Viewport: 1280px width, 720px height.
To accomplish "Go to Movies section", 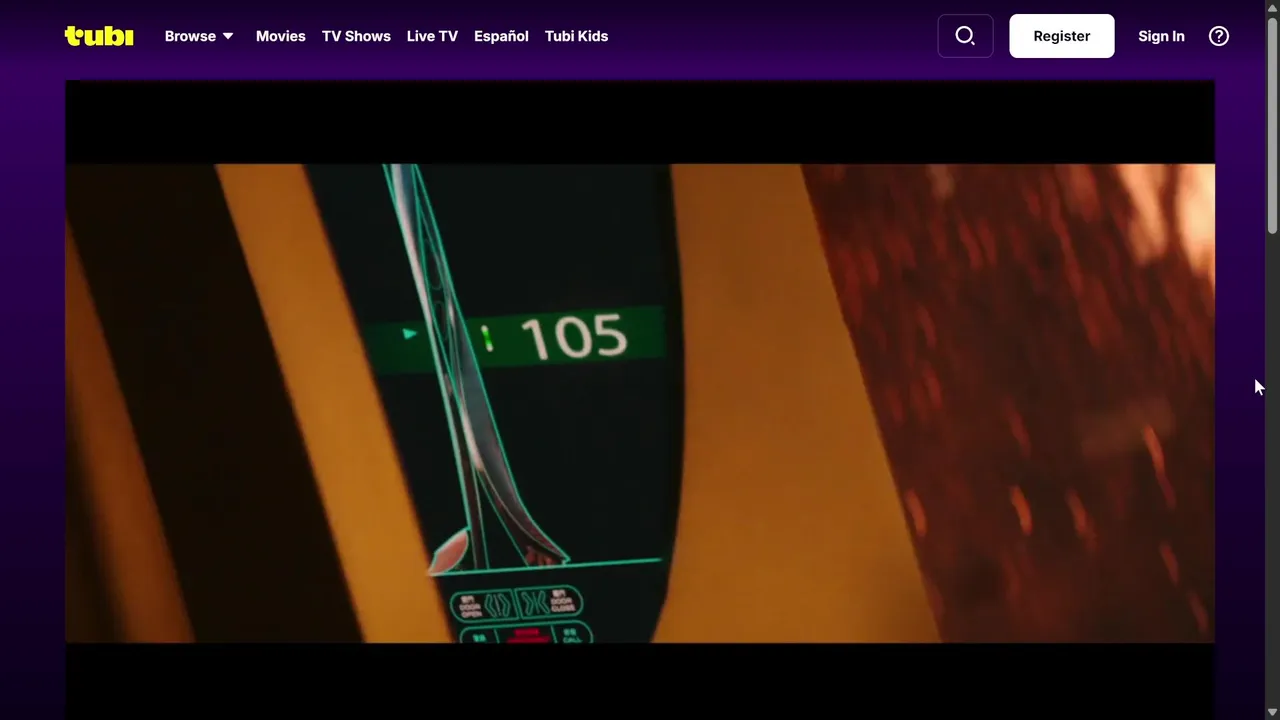I will (x=281, y=36).
